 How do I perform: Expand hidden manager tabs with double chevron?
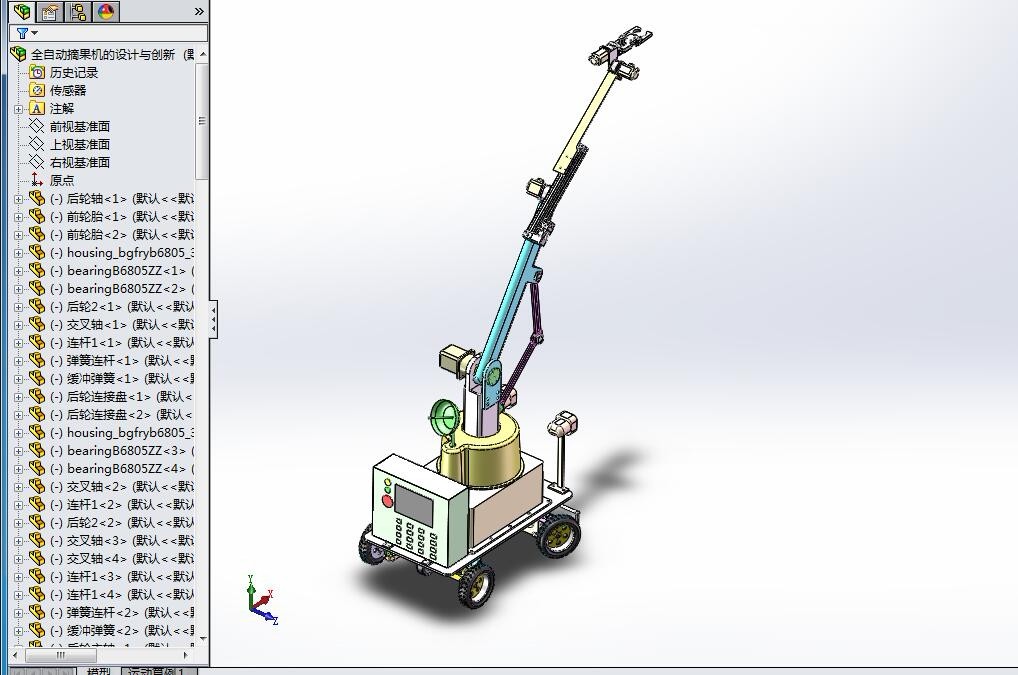199,12
